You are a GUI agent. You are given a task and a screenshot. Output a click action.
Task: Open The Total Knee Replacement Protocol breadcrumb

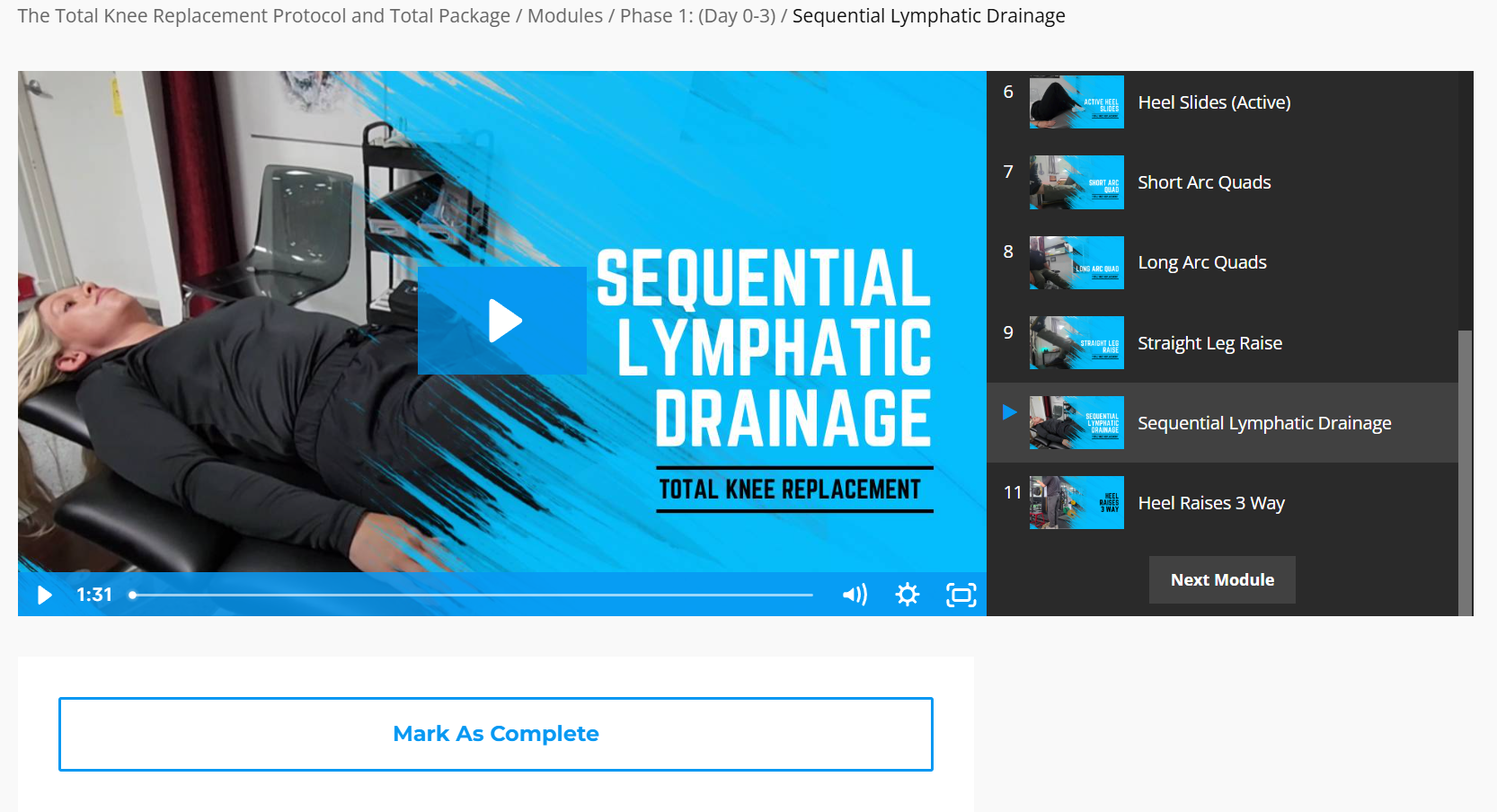pos(264,16)
